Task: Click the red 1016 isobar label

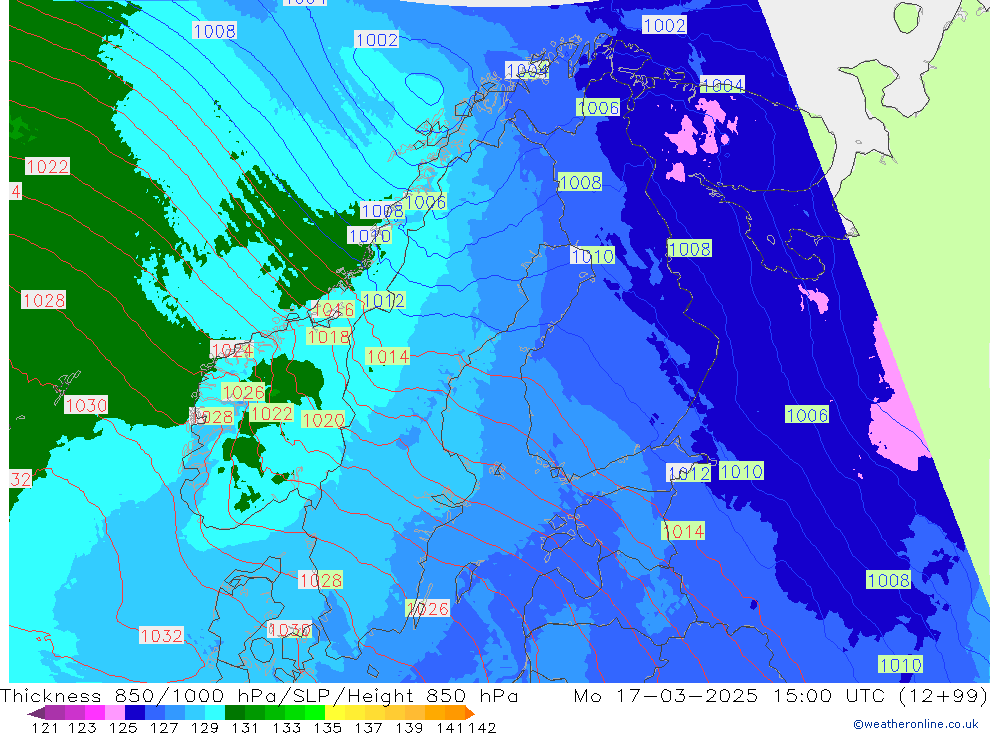Action: pos(334,309)
